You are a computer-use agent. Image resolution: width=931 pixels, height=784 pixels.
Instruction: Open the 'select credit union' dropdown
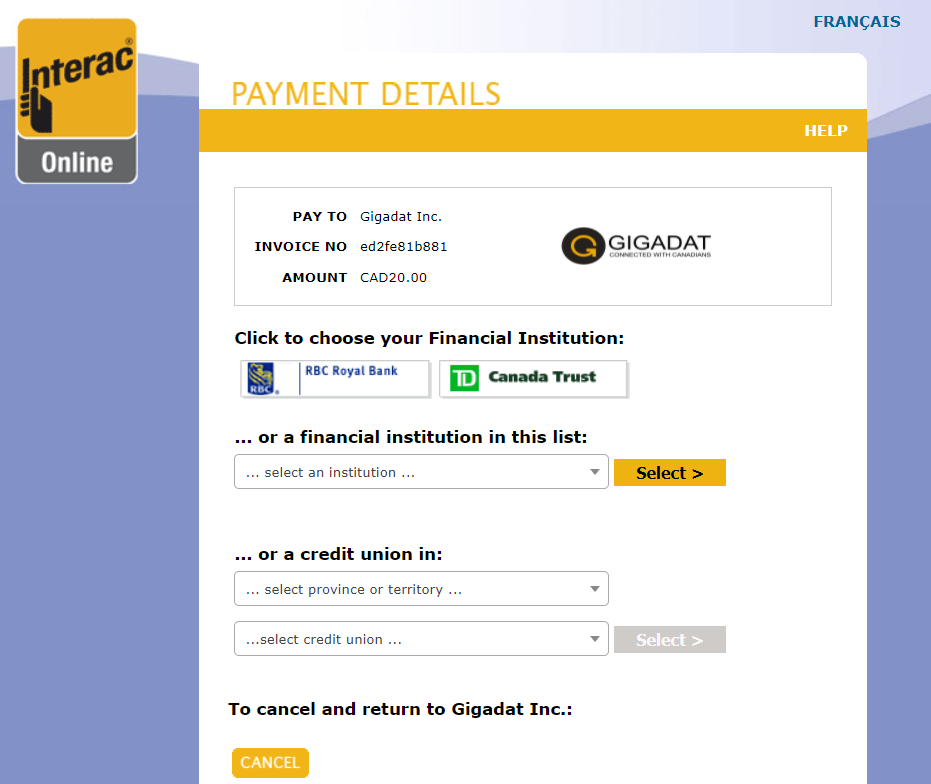coord(422,639)
